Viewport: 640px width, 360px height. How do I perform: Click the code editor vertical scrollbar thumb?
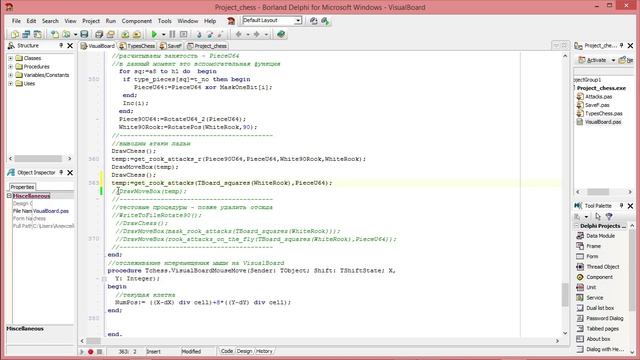click(565, 295)
